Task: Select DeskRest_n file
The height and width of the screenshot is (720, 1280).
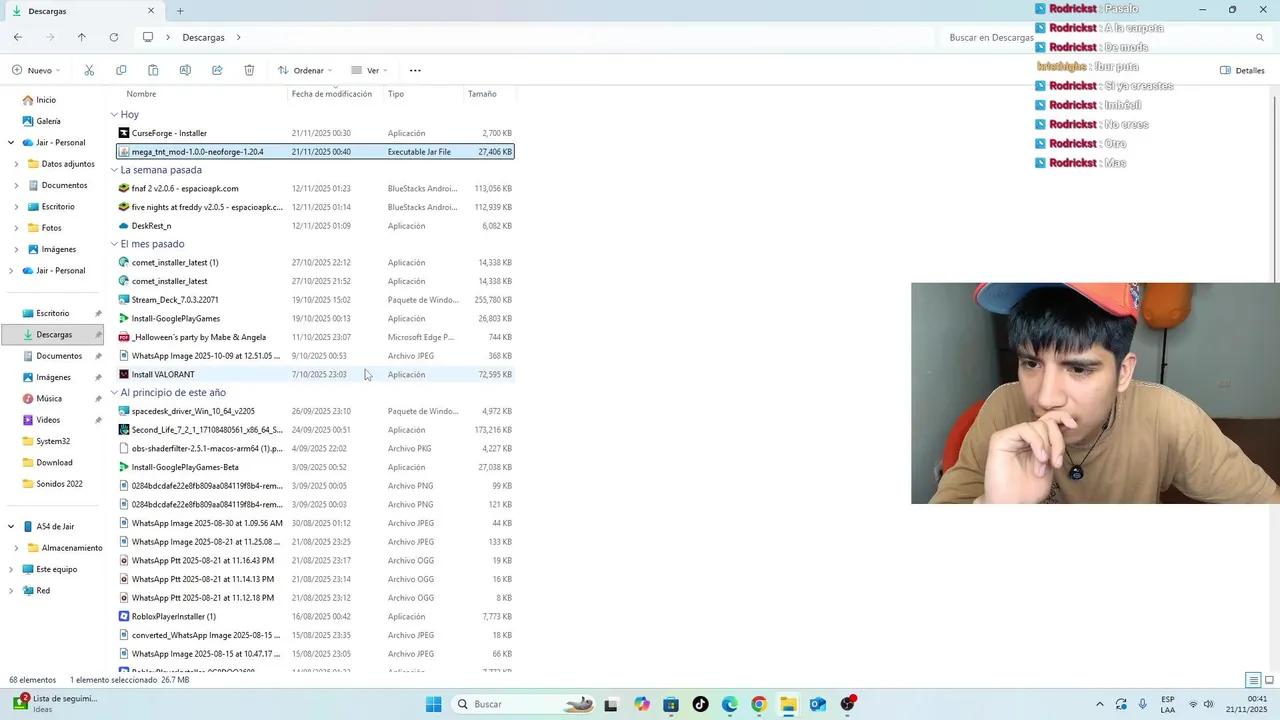Action: [x=315, y=226]
